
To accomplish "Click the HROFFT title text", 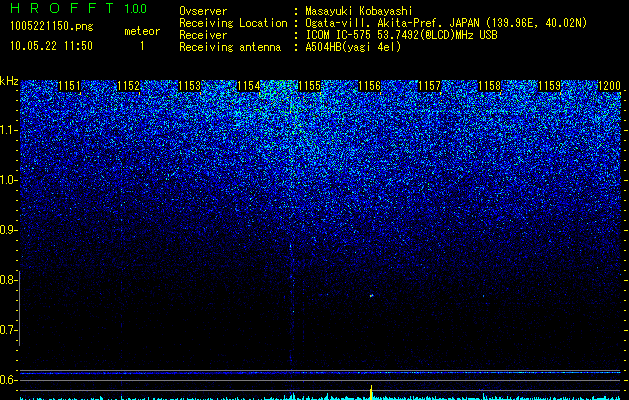I will click(63, 8).
